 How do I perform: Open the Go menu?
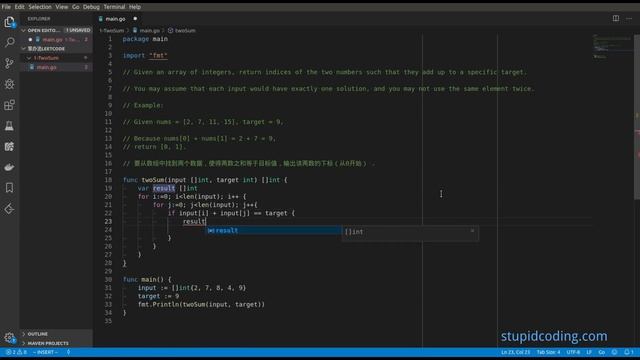tap(76, 7)
